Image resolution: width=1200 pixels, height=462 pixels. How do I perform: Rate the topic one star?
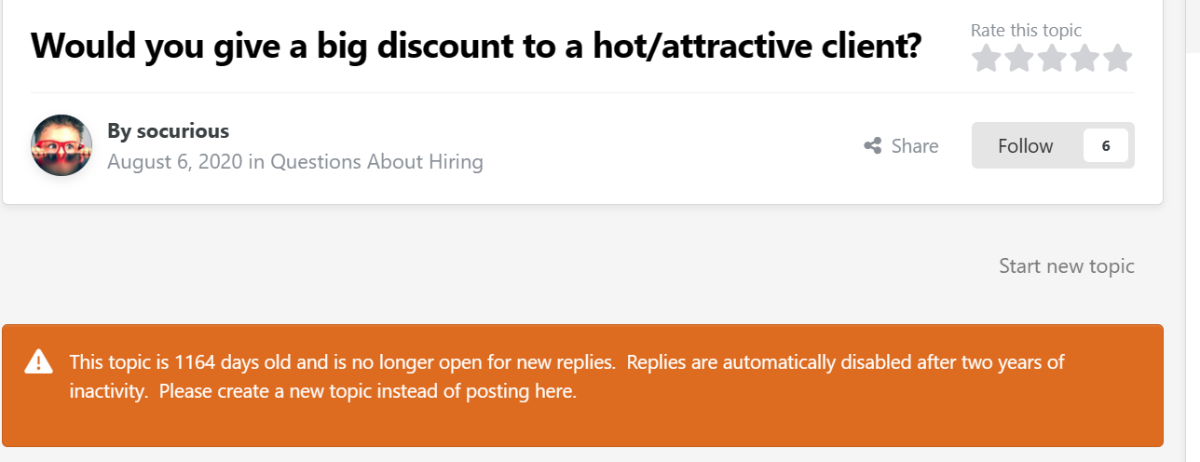[x=986, y=58]
